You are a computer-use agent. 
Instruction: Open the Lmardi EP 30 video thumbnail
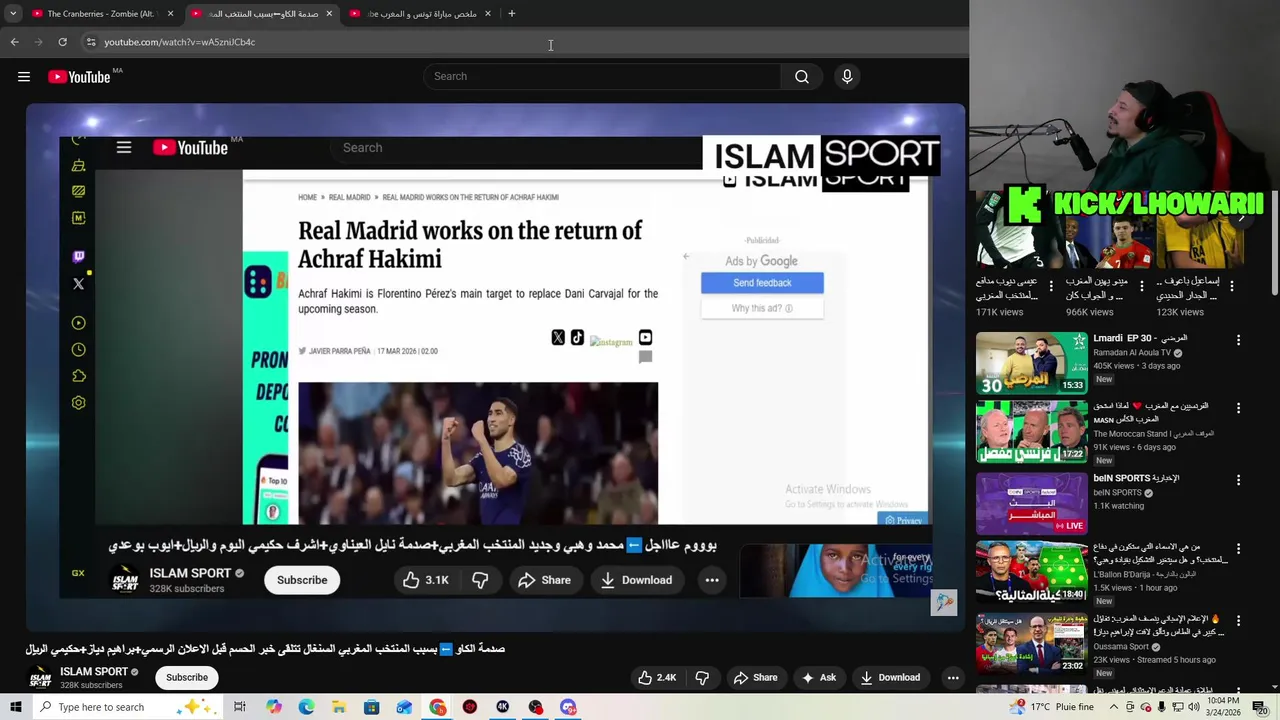click(1031, 363)
